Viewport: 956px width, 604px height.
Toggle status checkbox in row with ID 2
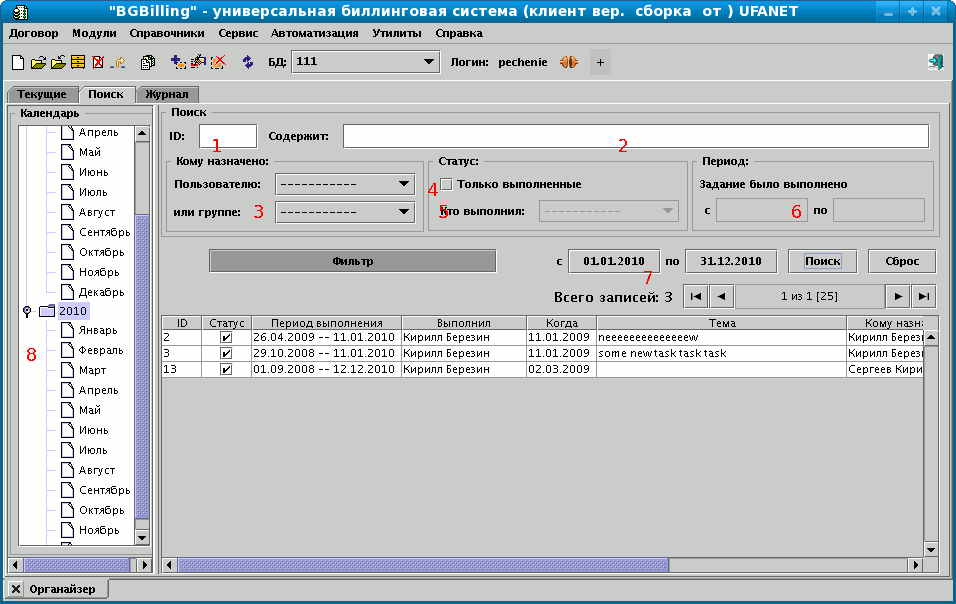click(226, 338)
